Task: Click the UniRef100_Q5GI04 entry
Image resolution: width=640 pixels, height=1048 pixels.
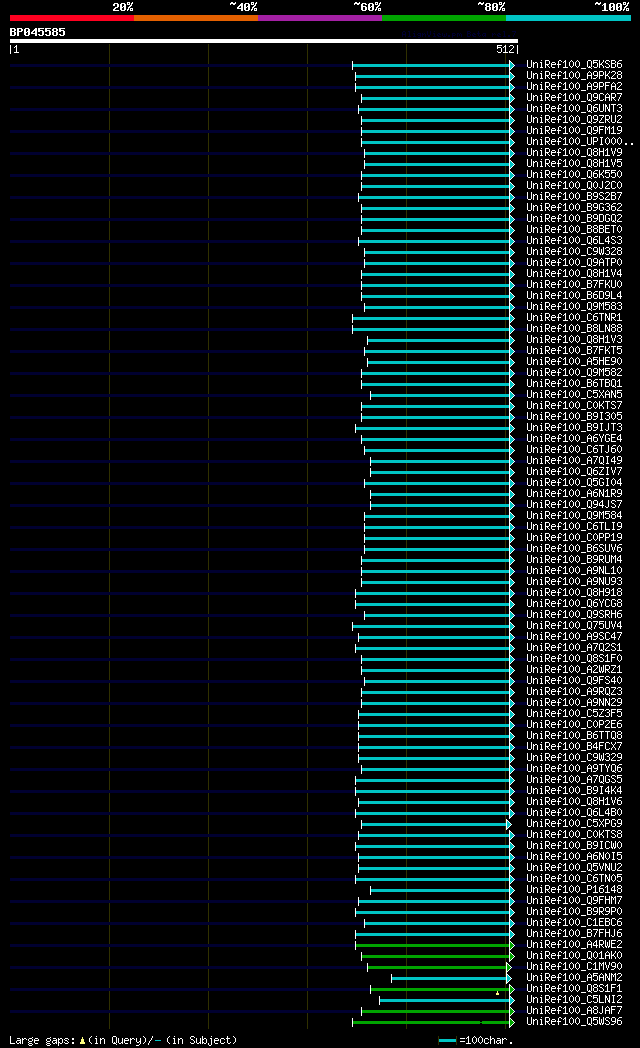Action: click(x=574, y=483)
